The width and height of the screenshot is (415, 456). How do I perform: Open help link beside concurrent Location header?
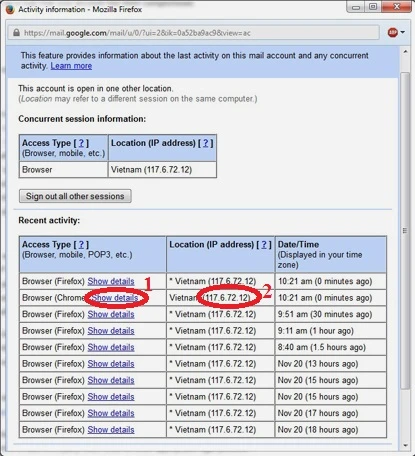[206, 143]
